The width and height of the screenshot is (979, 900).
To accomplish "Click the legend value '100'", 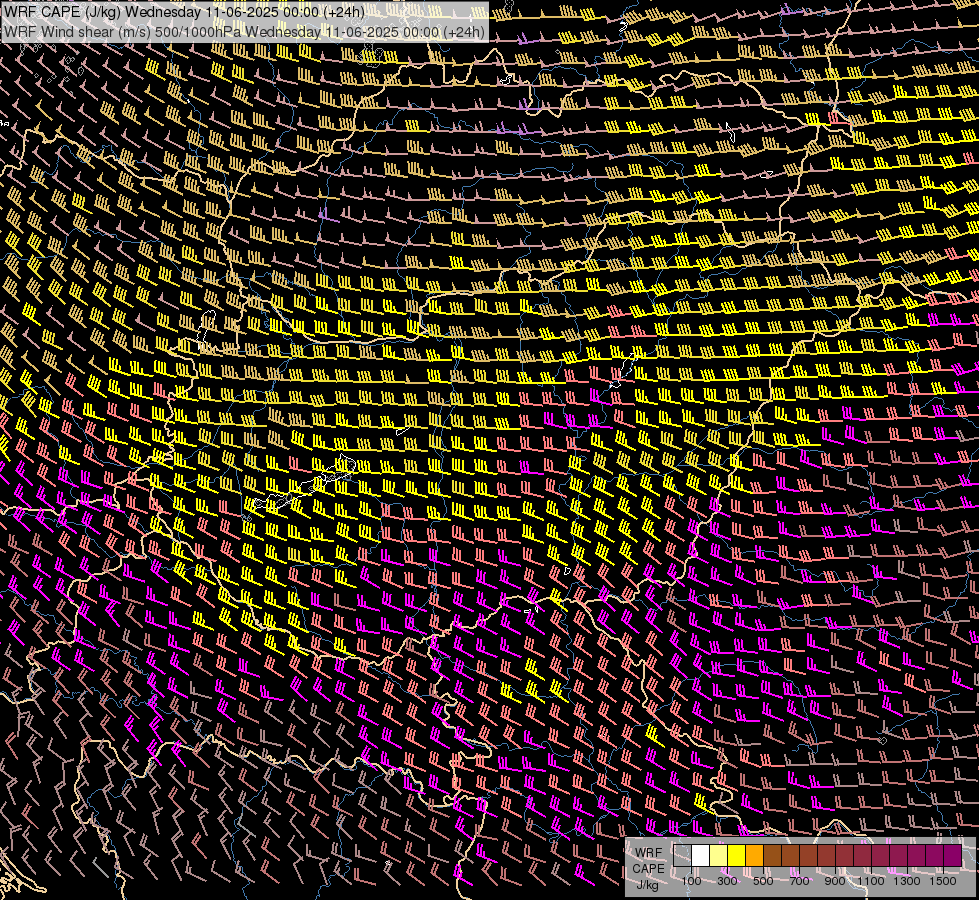I will pos(691,881).
